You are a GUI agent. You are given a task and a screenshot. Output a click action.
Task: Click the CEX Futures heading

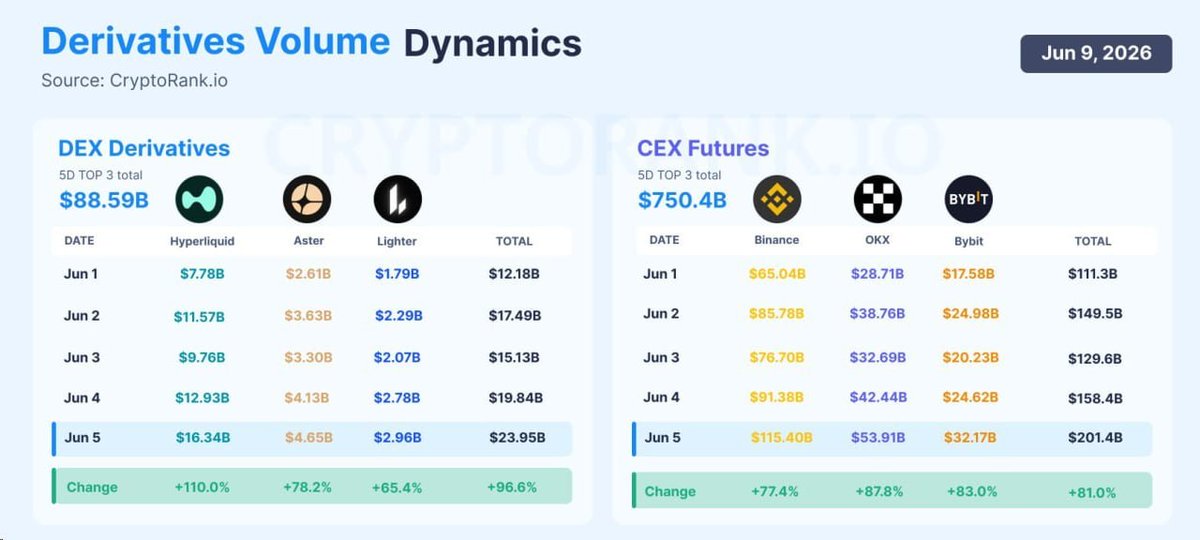pyautogui.click(x=703, y=148)
